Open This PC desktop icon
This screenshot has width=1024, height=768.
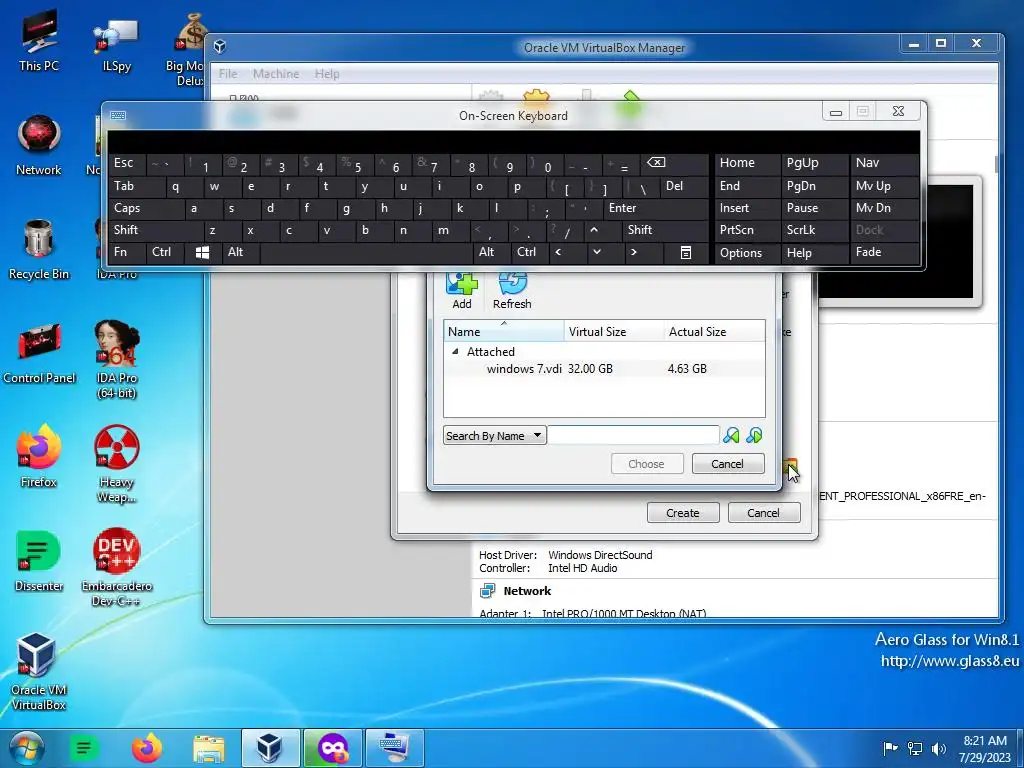(39, 41)
